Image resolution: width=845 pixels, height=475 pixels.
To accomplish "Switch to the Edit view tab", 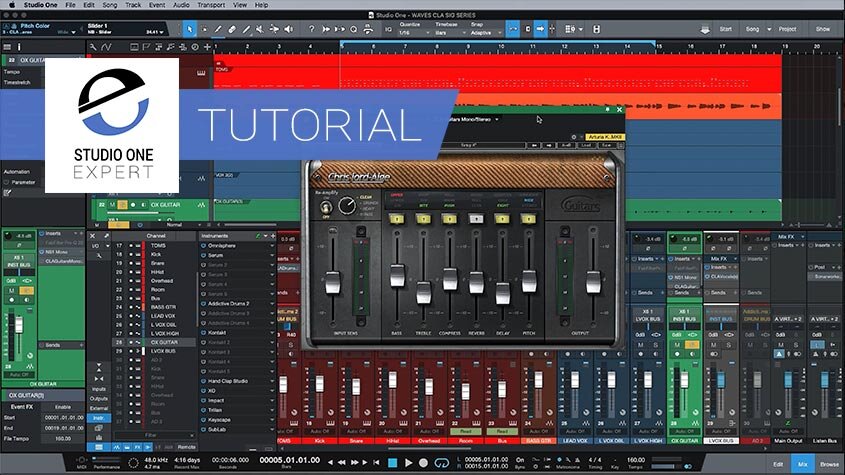I will click(778, 464).
